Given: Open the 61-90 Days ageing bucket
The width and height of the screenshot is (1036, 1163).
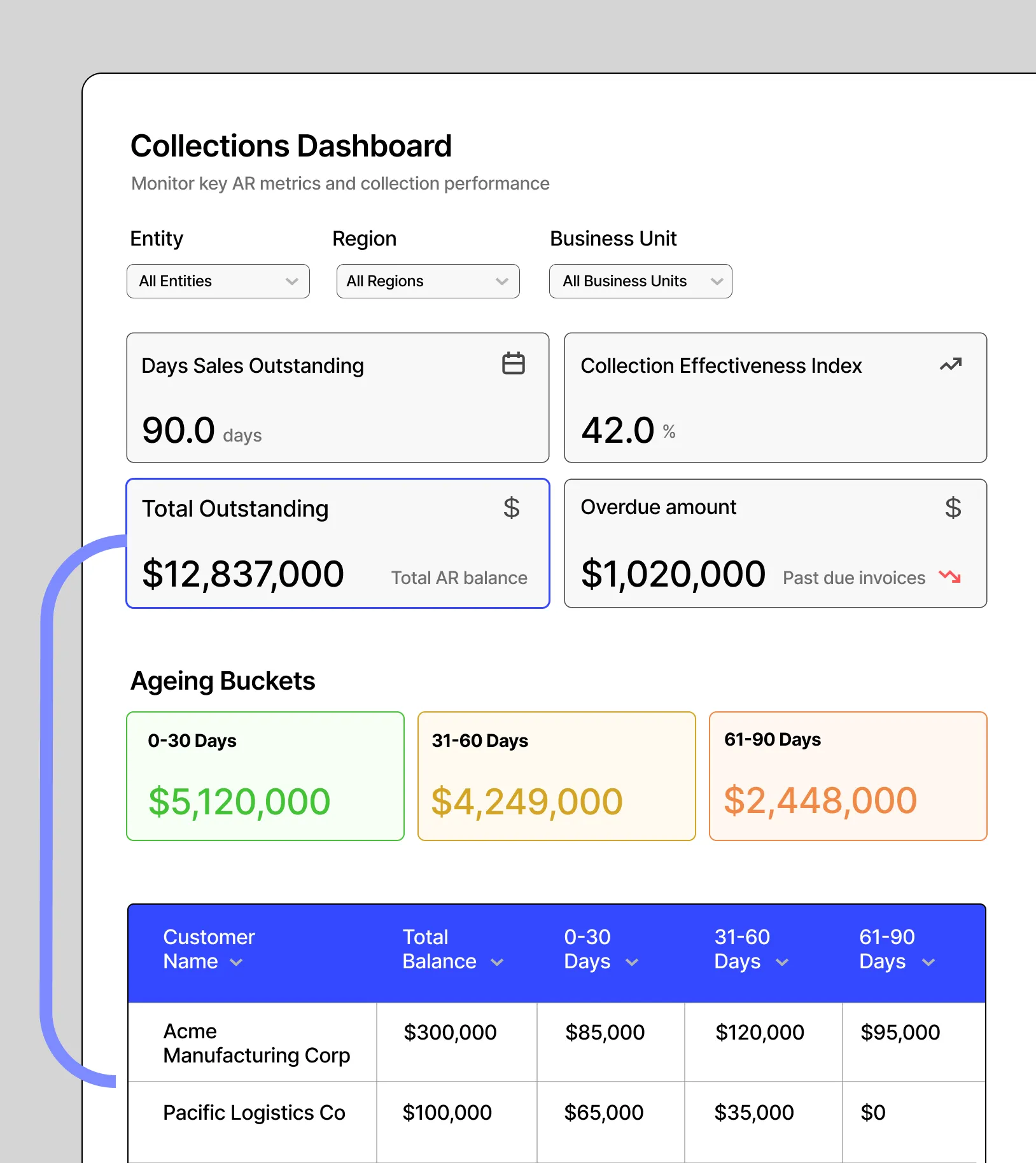Looking at the screenshot, I should (848, 776).
